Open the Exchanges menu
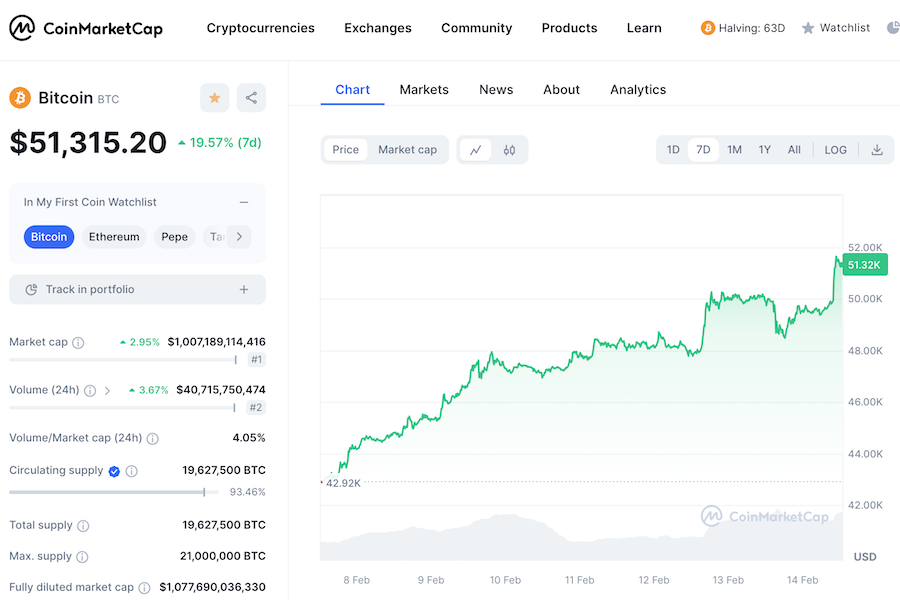The image size is (900, 600). 378,28
